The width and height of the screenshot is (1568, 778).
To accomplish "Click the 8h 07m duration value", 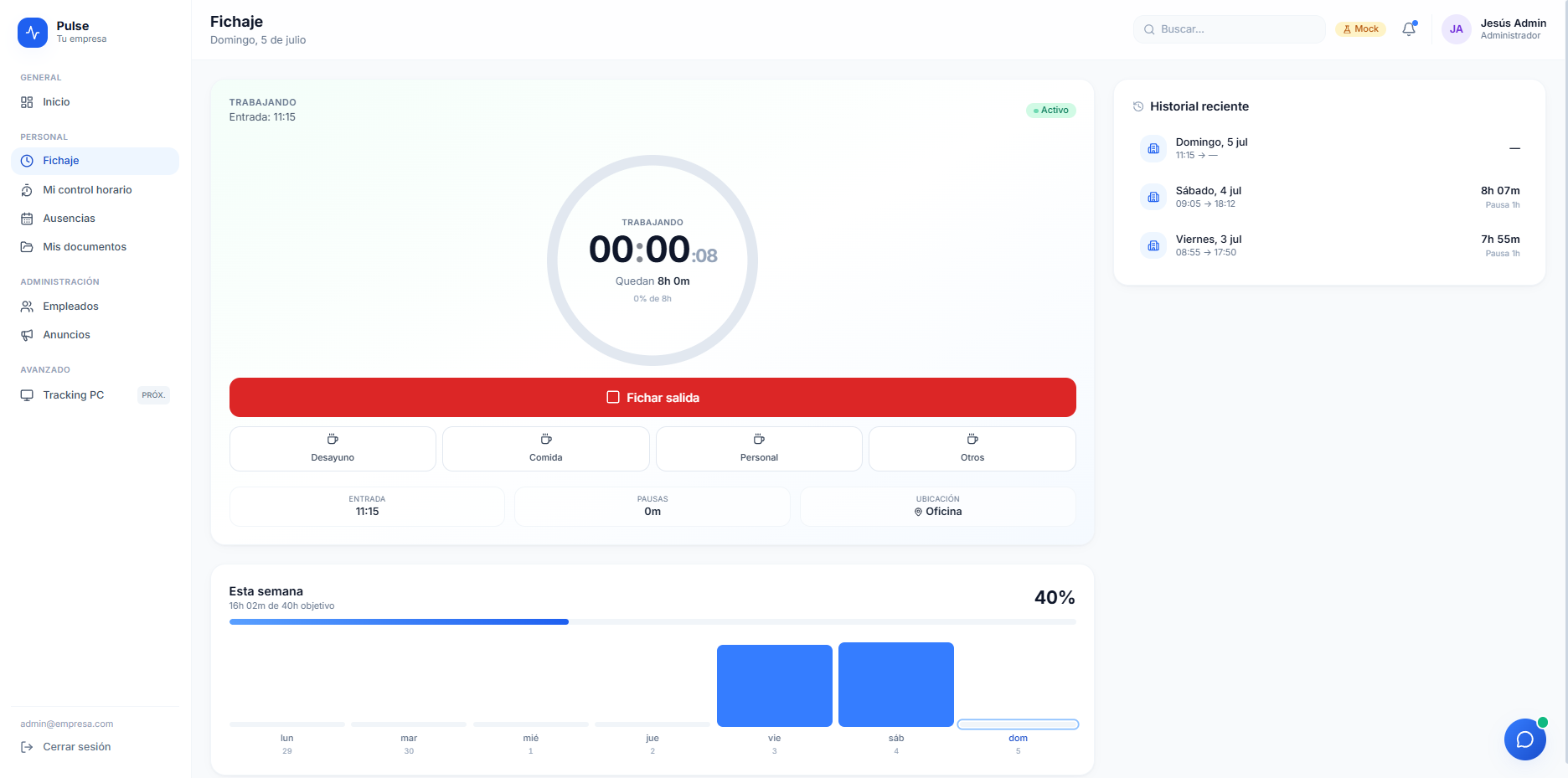I will click(1500, 191).
